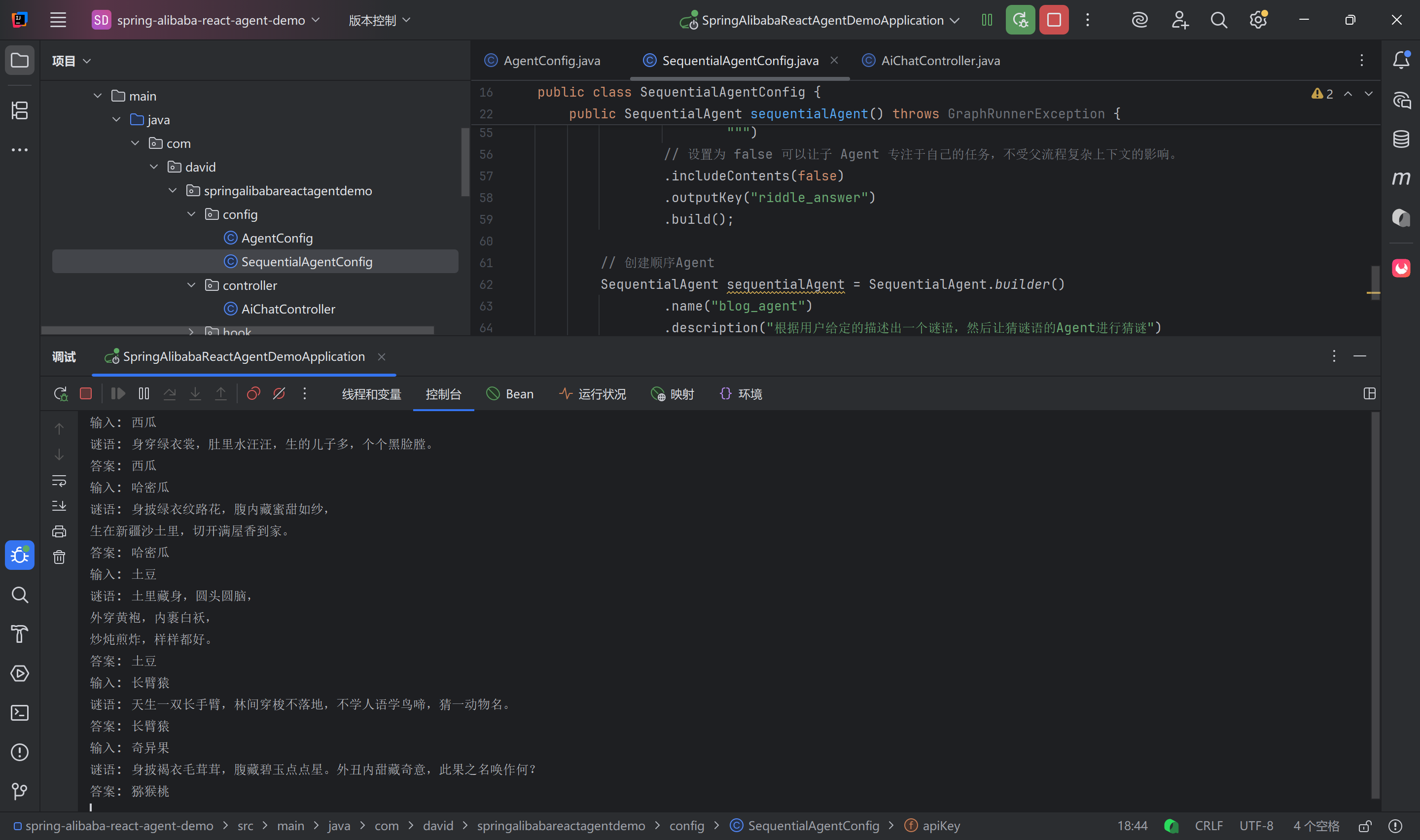
Task: Collapse the java folder
Action: (116, 119)
